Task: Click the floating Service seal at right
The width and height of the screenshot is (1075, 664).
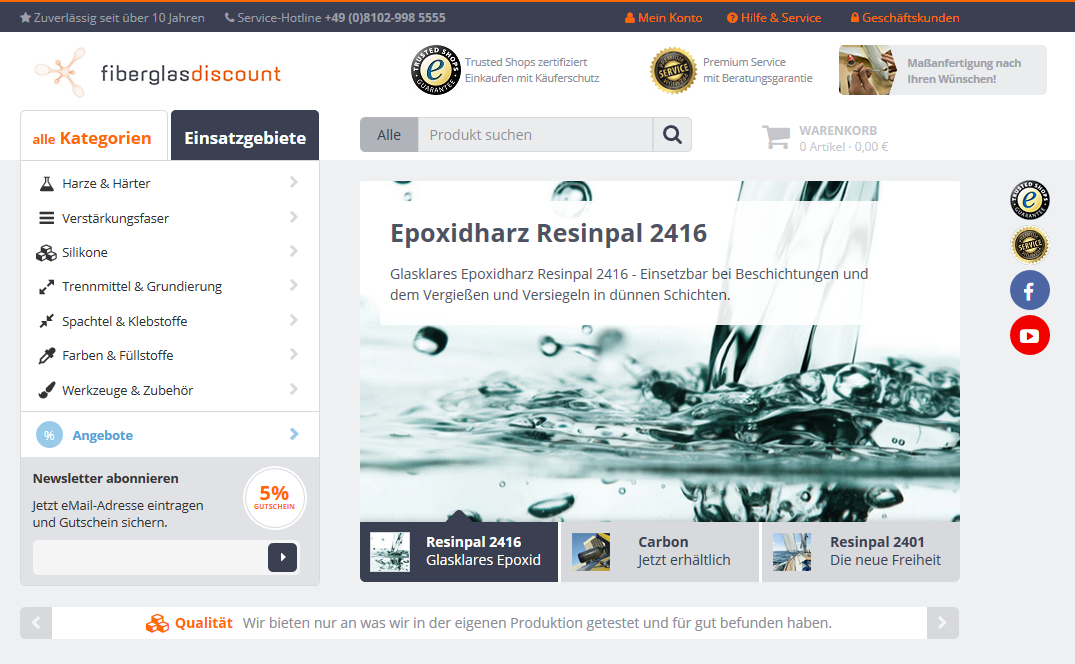Action: (x=1030, y=245)
